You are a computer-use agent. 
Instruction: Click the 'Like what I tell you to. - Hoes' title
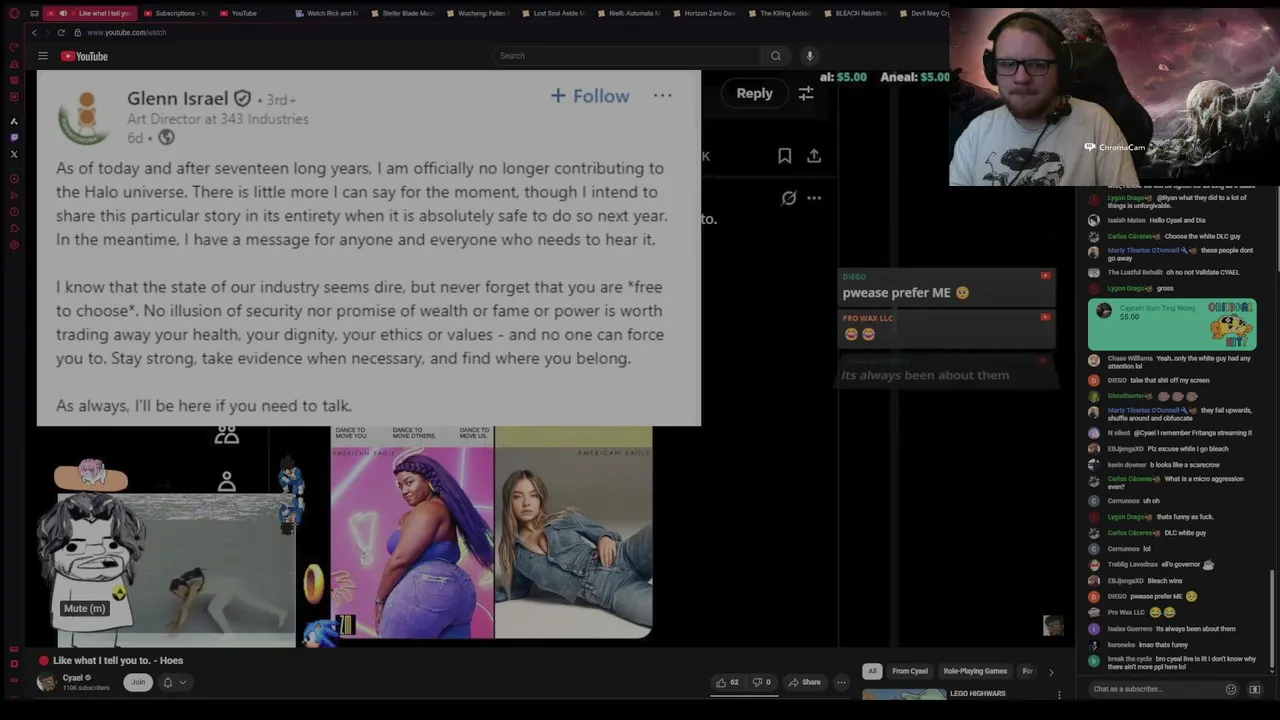[118, 660]
